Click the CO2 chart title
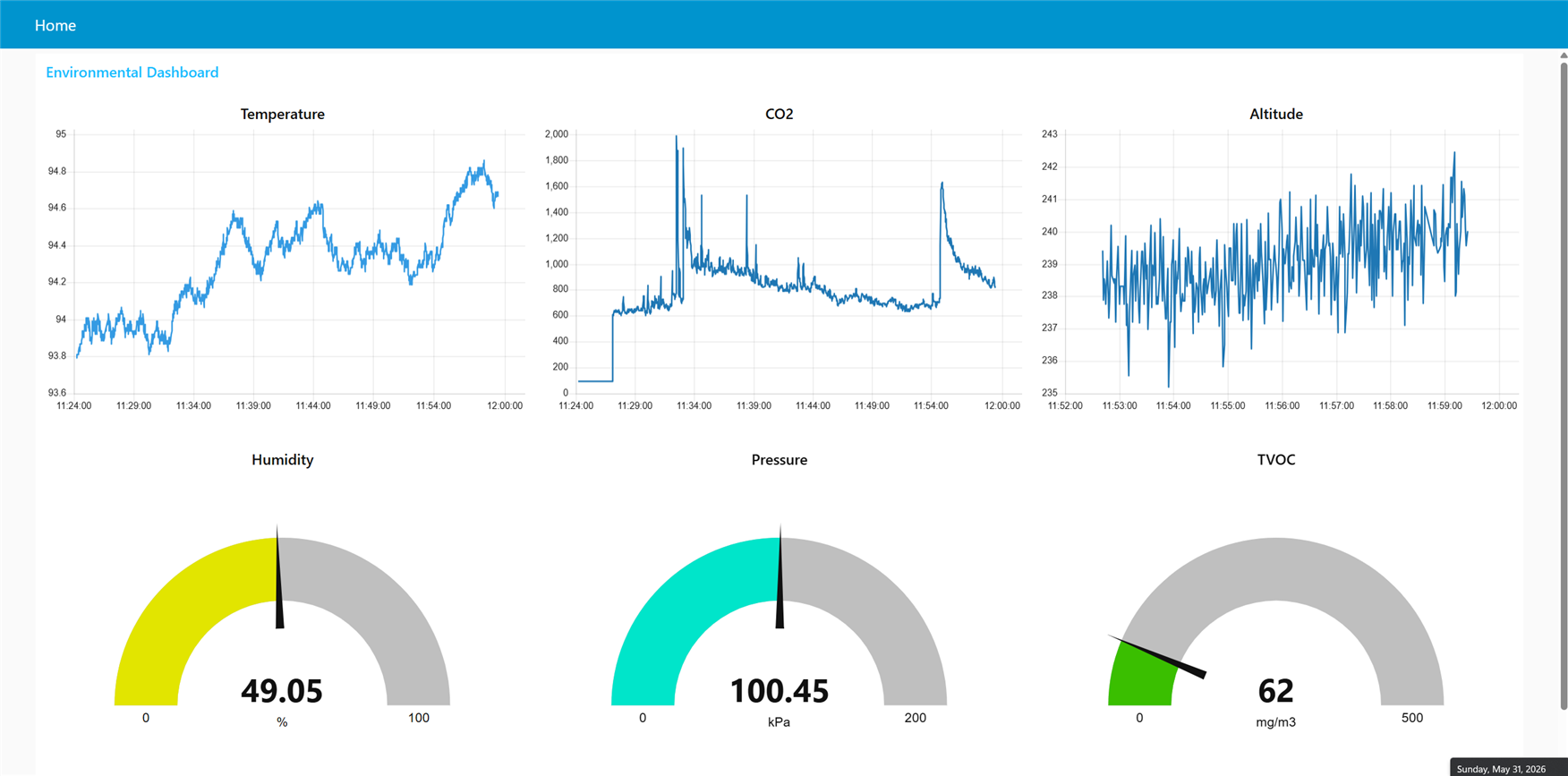 pyautogui.click(x=779, y=114)
